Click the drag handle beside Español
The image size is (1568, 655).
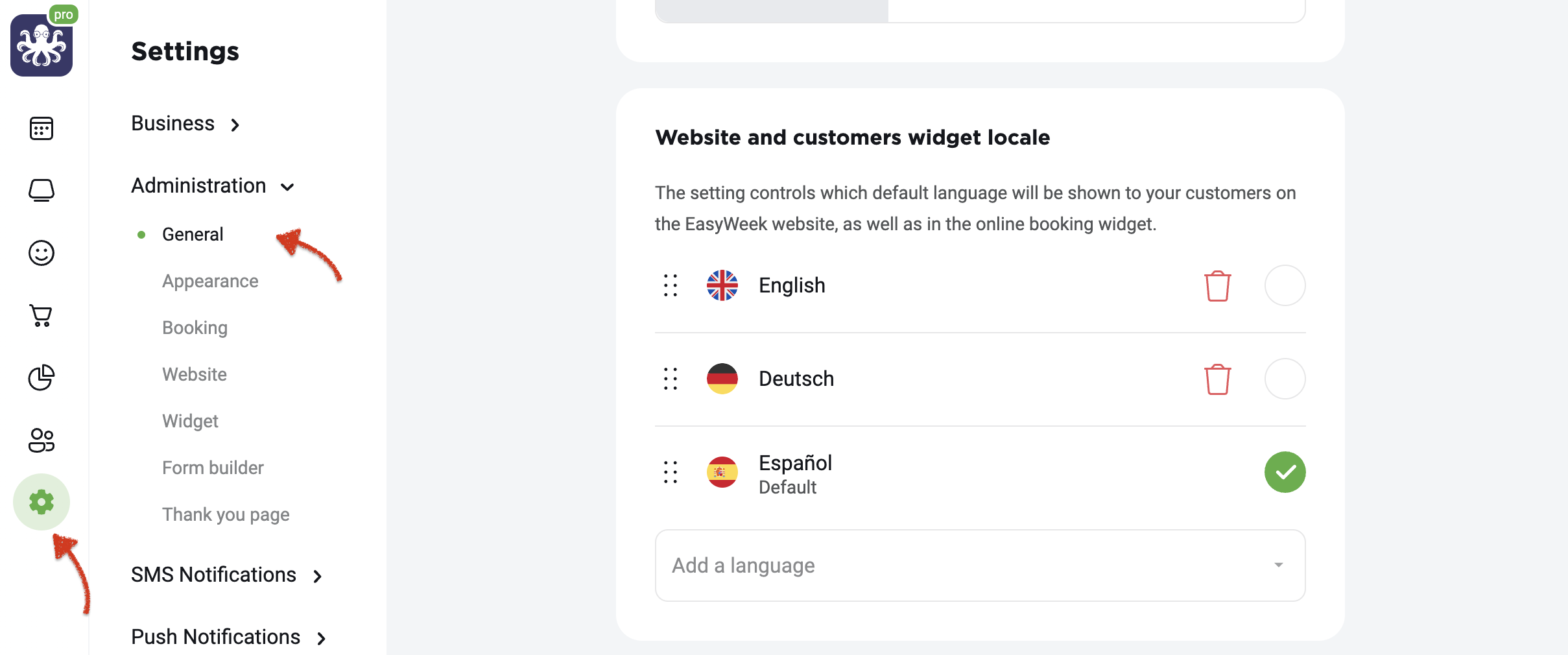pyautogui.click(x=671, y=472)
